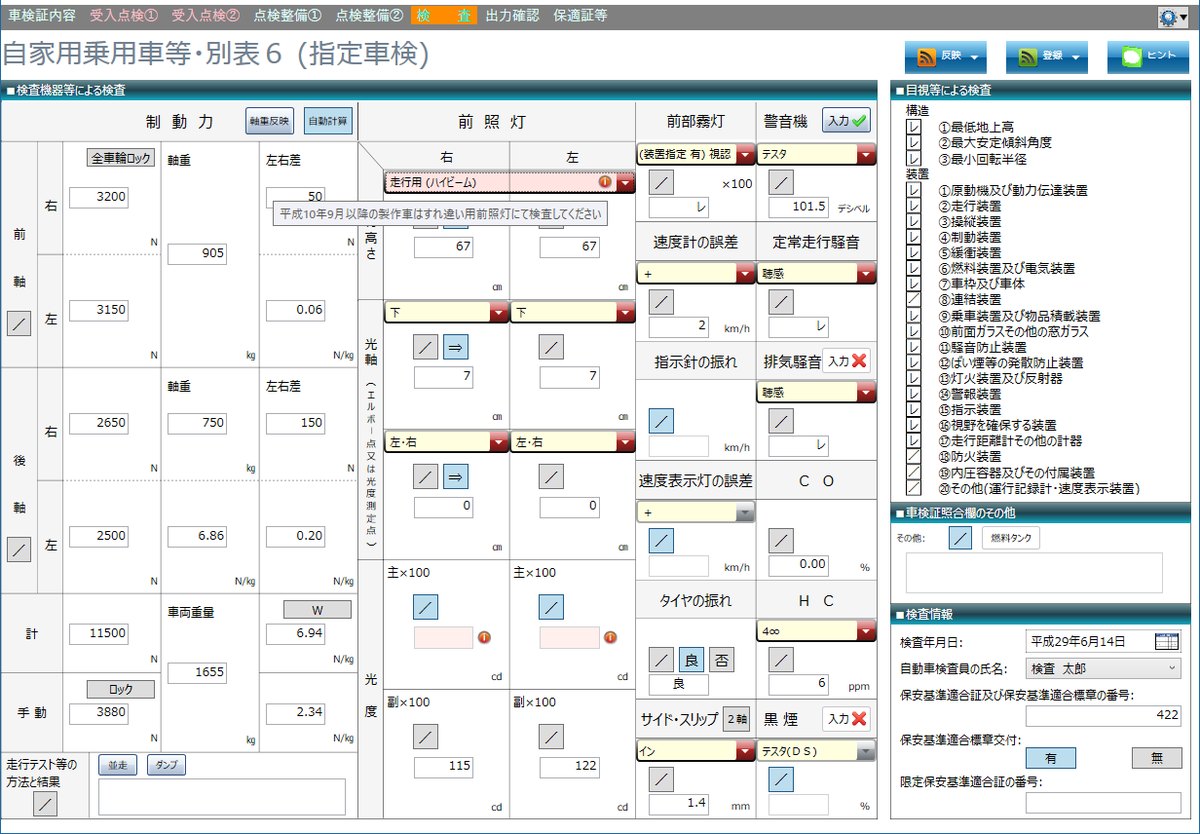This screenshot has width=1200, height=834.
Task: Toggle the ⑳その他(運行記録計･速度表示装置) checkbox
Action: pyautogui.click(x=913, y=488)
